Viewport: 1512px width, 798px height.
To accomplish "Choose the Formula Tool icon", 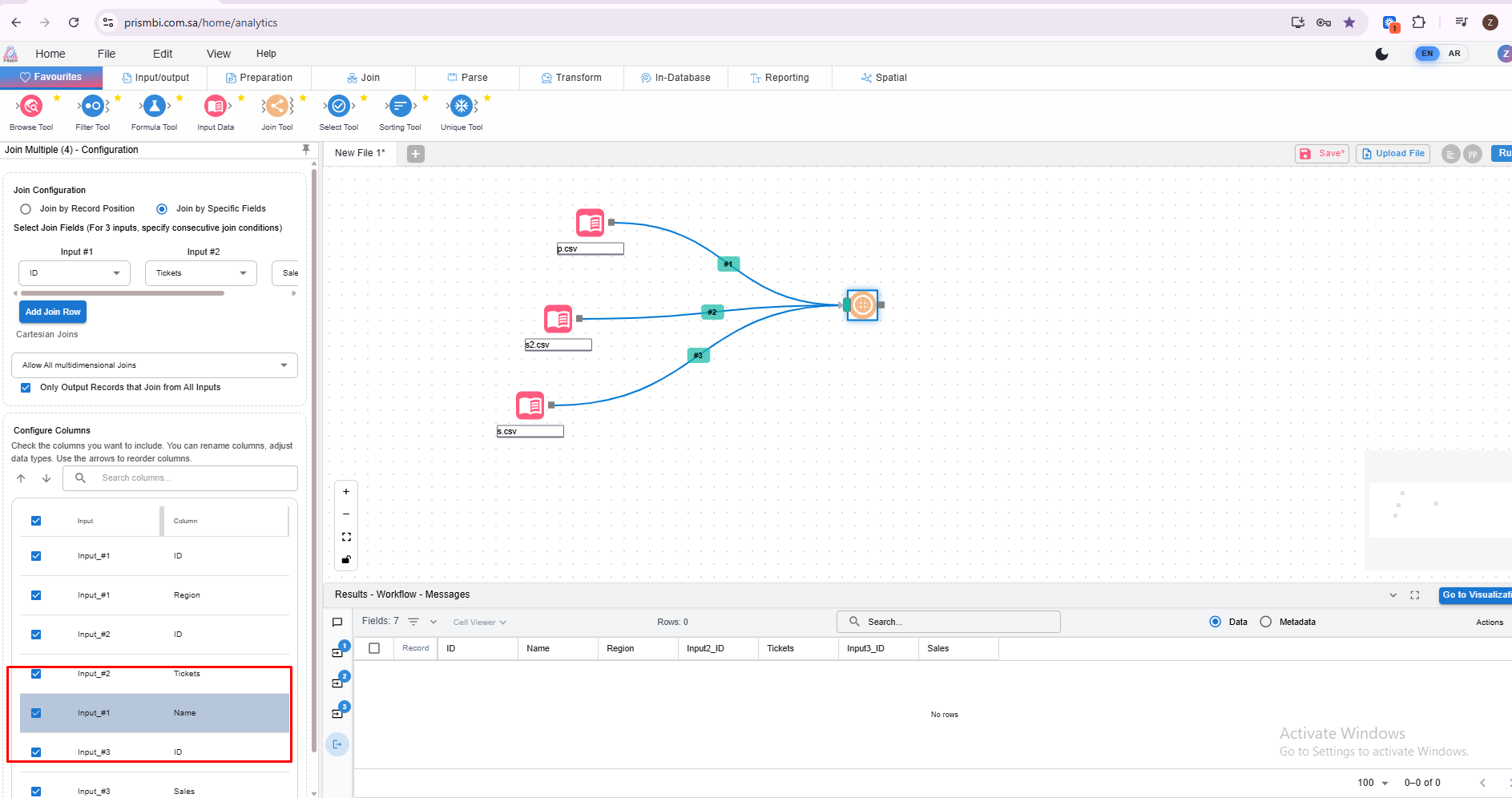I will pos(154,107).
